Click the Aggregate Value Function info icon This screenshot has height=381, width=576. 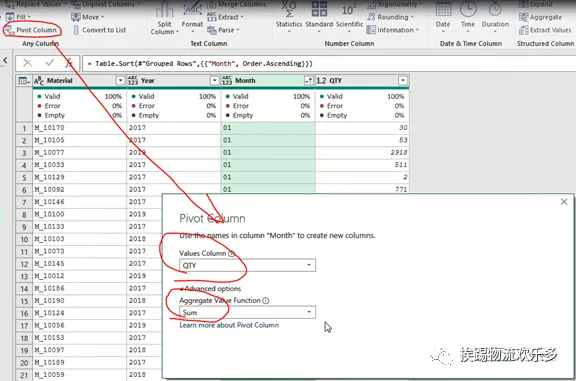266,300
